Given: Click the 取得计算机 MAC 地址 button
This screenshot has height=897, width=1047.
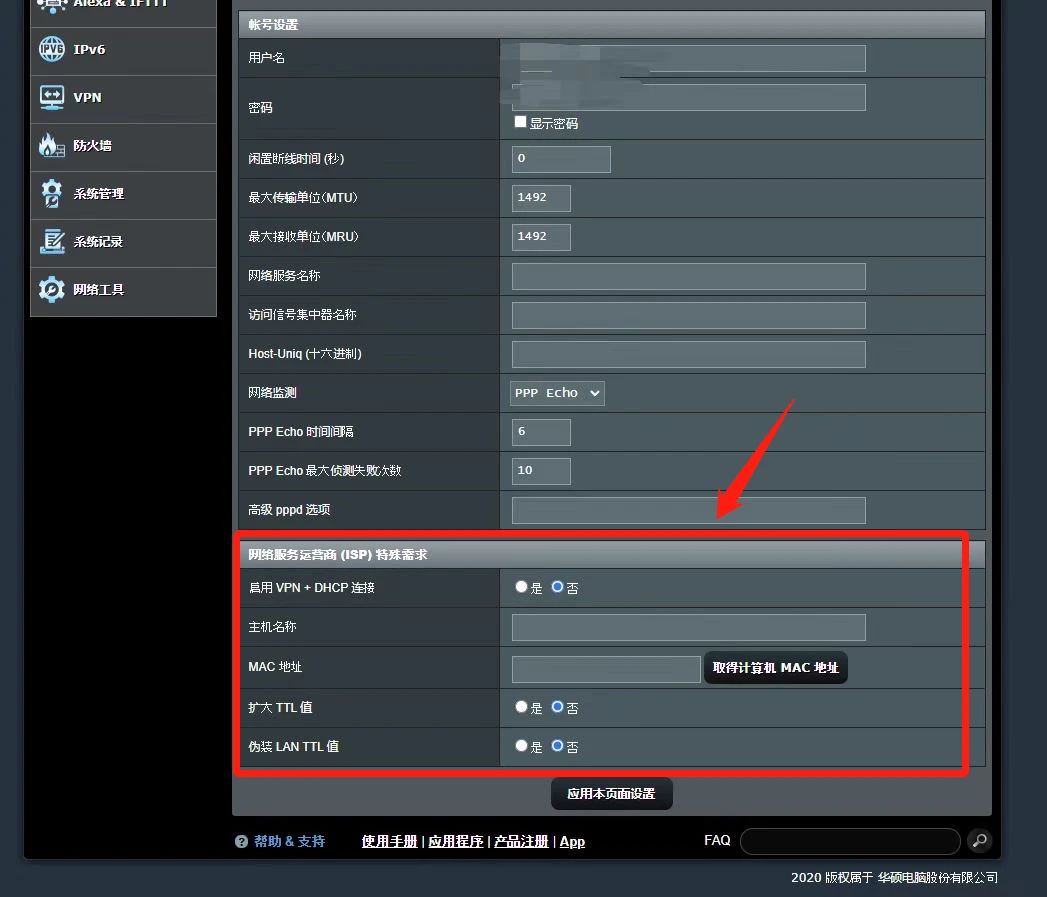Looking at the screenshot, I should click(x=775, y=668).
